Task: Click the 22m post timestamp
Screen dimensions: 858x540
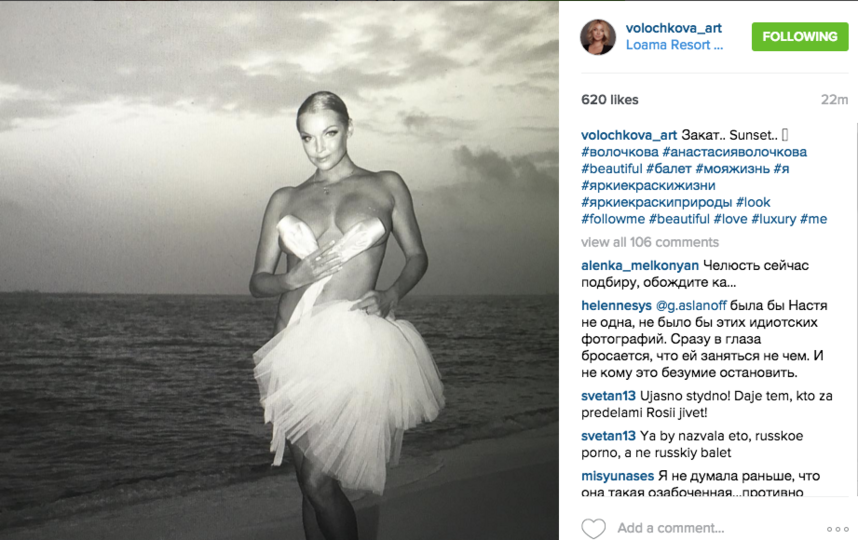Action: tap(834, 100)
